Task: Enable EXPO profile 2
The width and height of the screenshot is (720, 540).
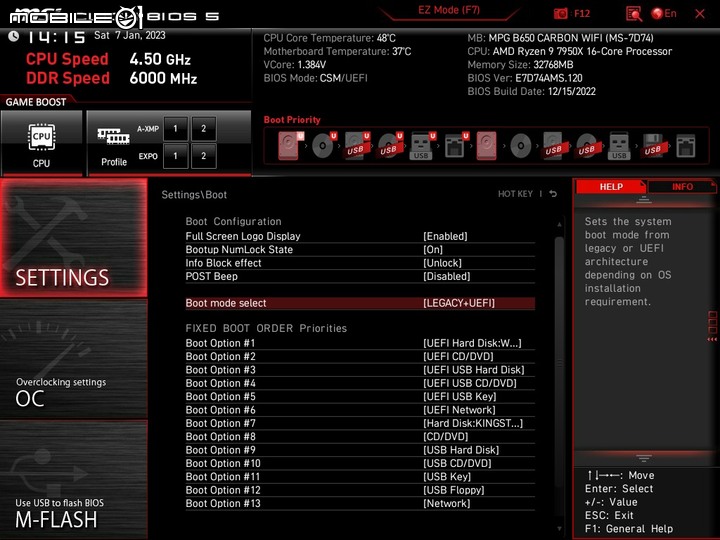Action: [x=203, y=156]
